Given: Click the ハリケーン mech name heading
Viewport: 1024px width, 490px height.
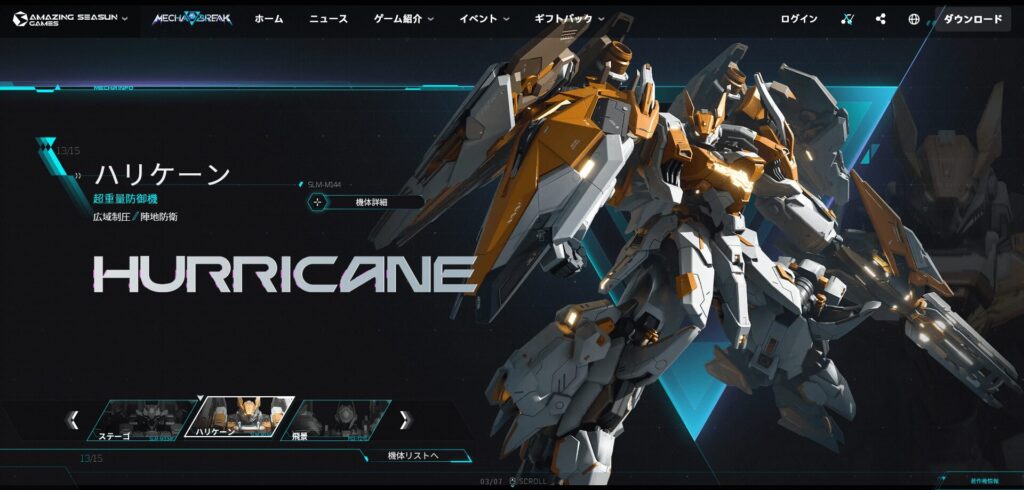Looking at the screenshot, I should [162, 175].
